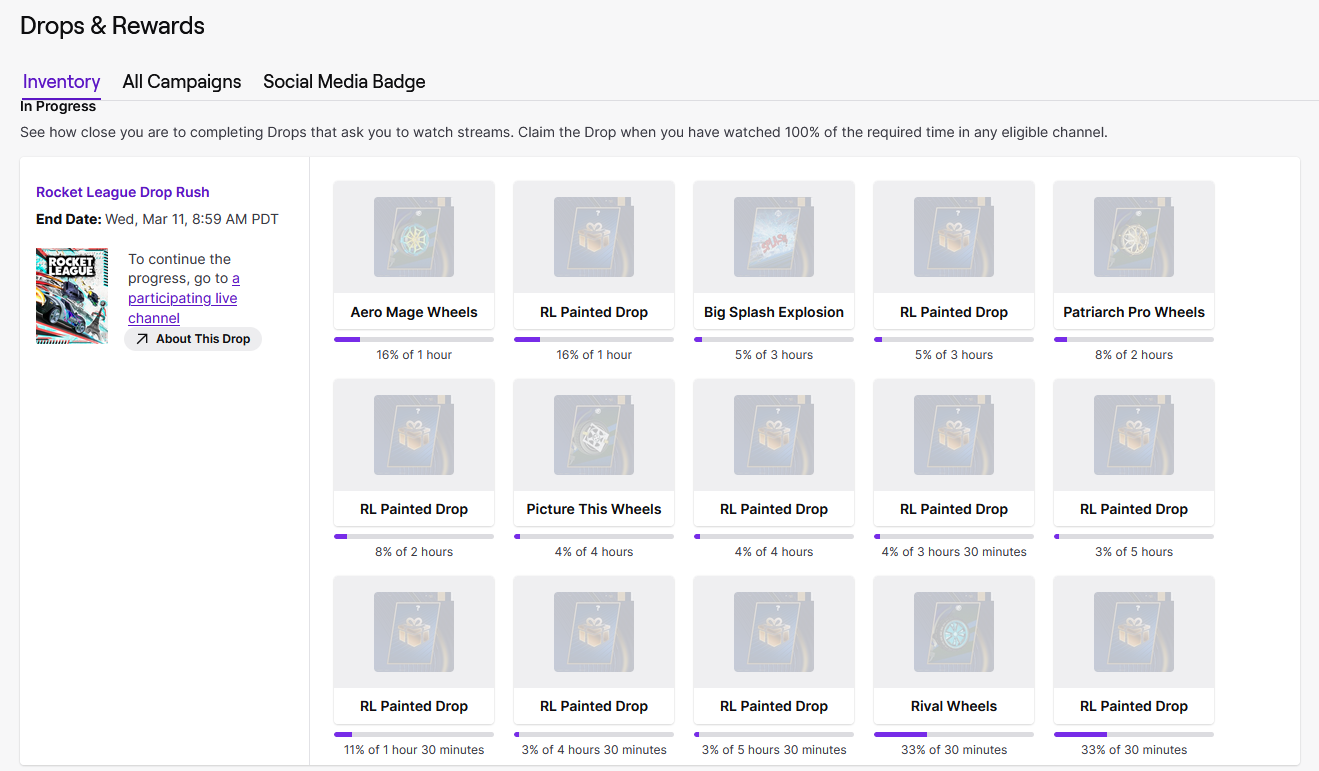Click the 'Drops & Rewards' page heading
Viewport: 1319px width, 771px height.
[x=112, y=26]
